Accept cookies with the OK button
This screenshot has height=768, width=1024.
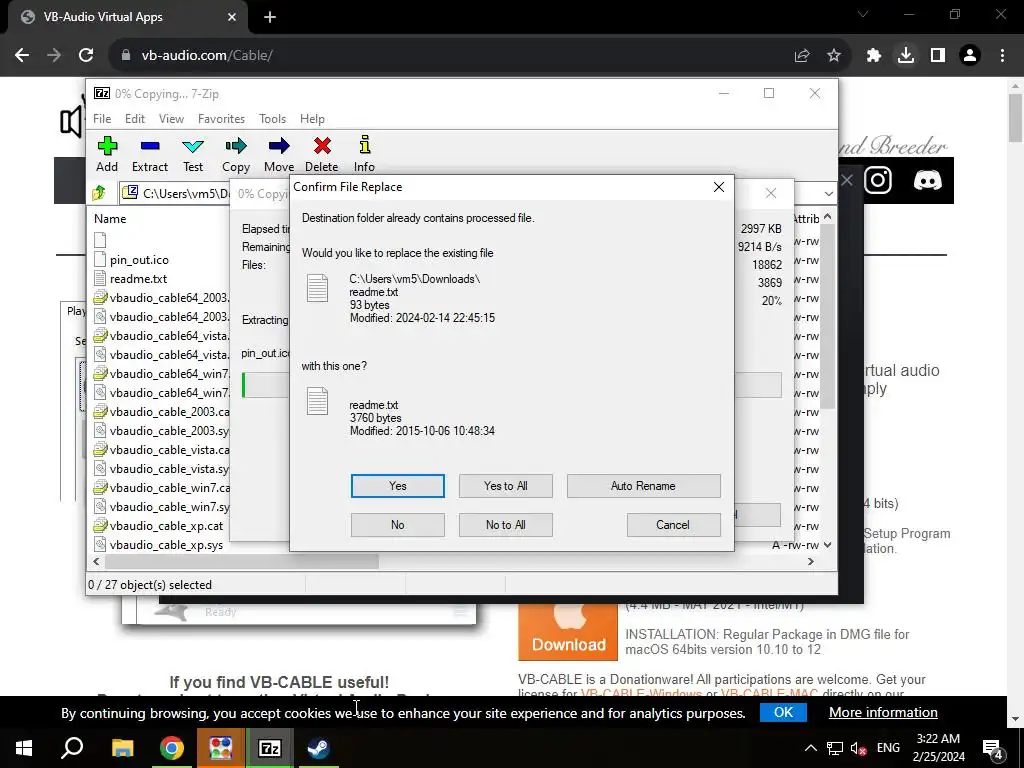(x=783, y=712)
